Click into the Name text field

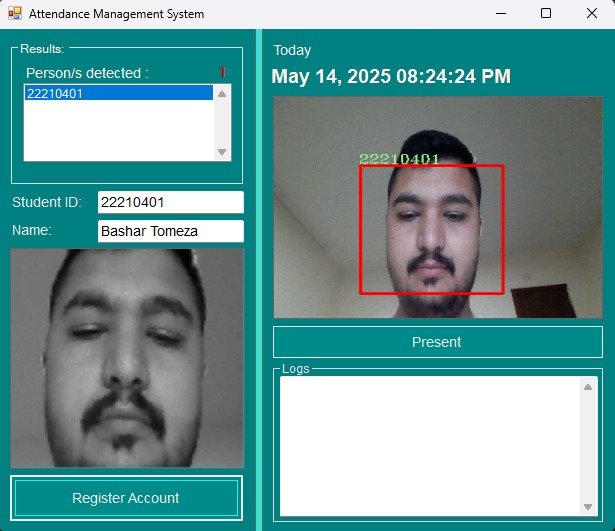[x=170, y=231]
